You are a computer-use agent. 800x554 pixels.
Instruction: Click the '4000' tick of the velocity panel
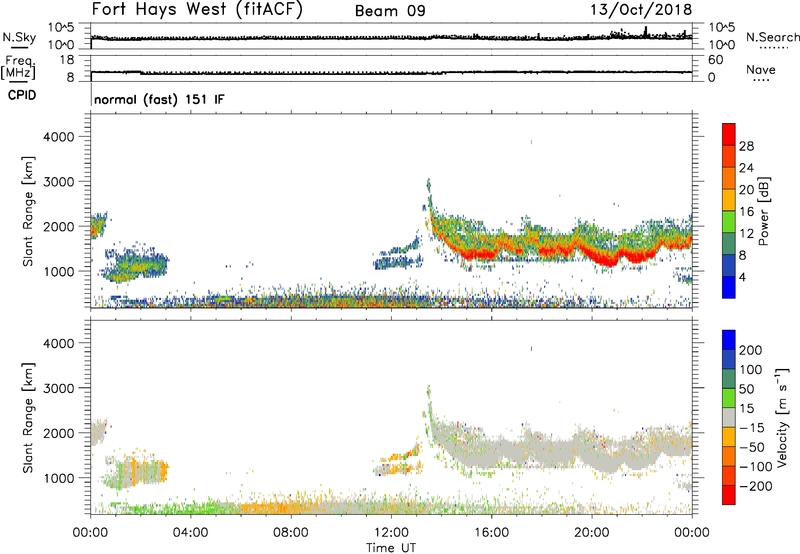59,343
